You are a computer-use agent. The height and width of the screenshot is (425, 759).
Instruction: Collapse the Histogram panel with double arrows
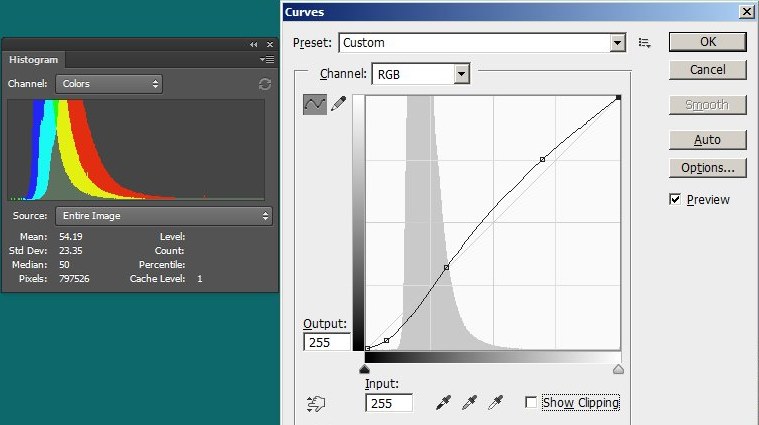254,45
